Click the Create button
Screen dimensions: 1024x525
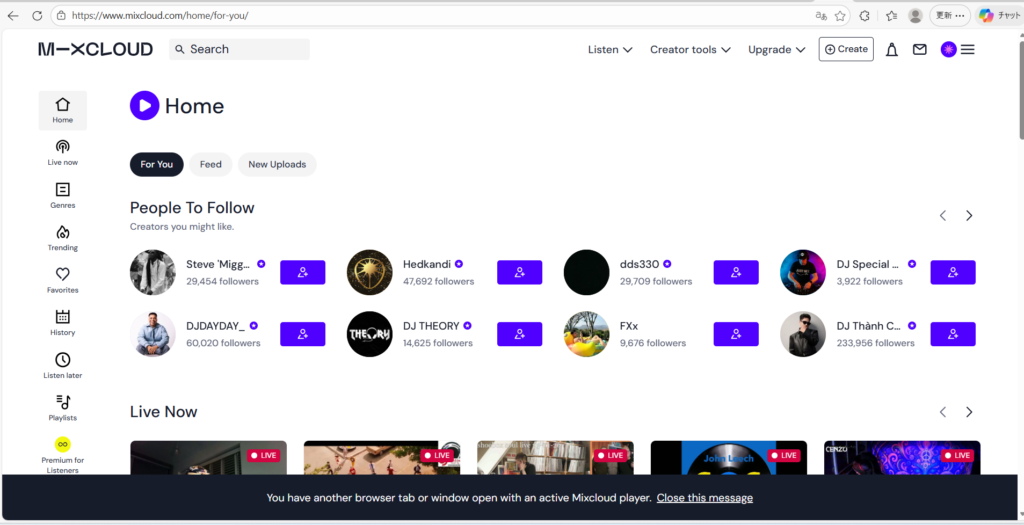(x=845, y=49)
